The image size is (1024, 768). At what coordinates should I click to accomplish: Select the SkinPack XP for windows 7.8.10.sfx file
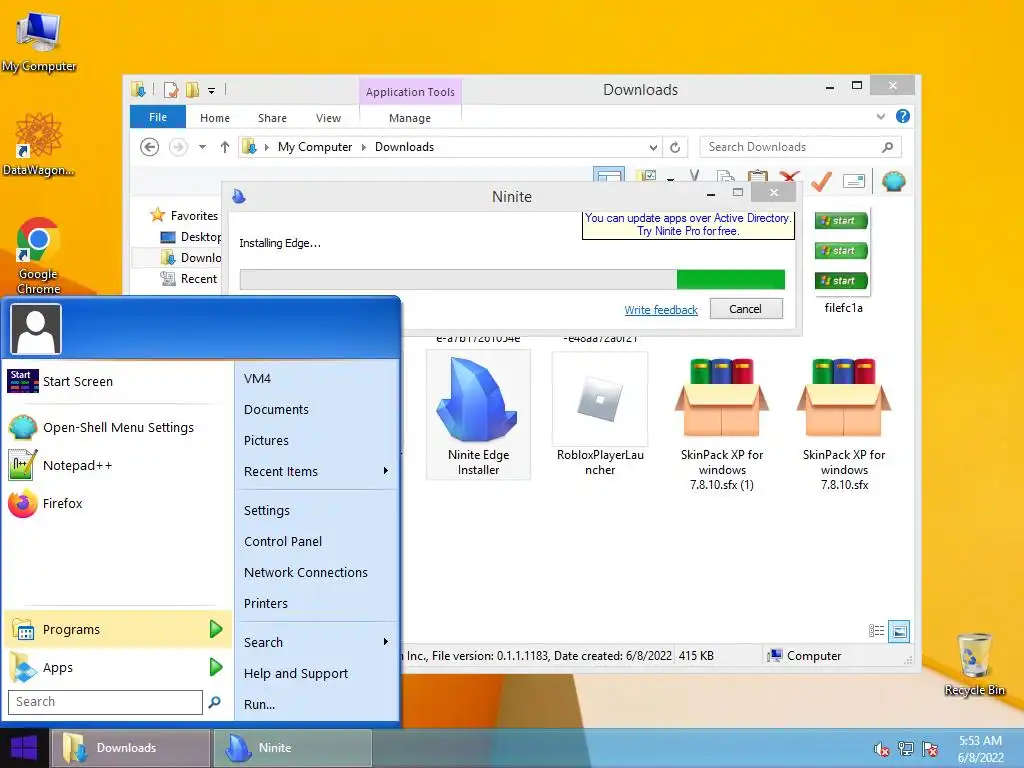pos(844,423)
